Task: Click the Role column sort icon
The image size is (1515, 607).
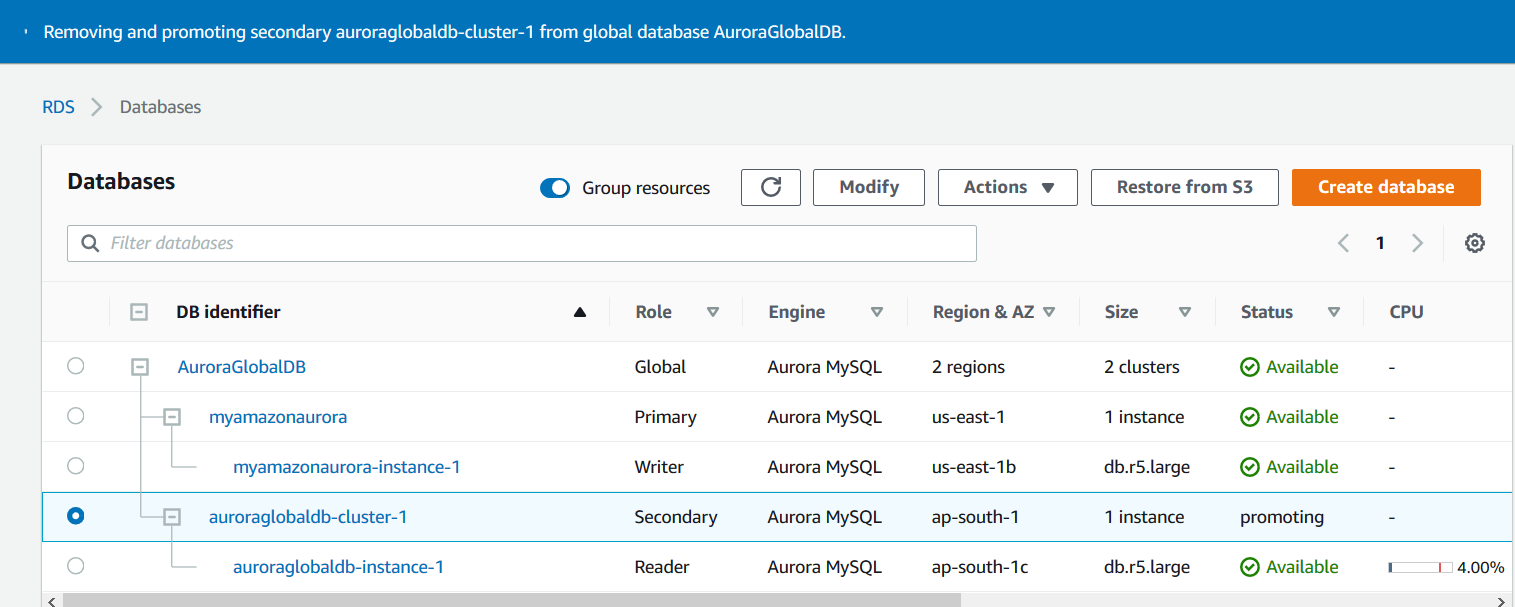Action: pos(713,312)
